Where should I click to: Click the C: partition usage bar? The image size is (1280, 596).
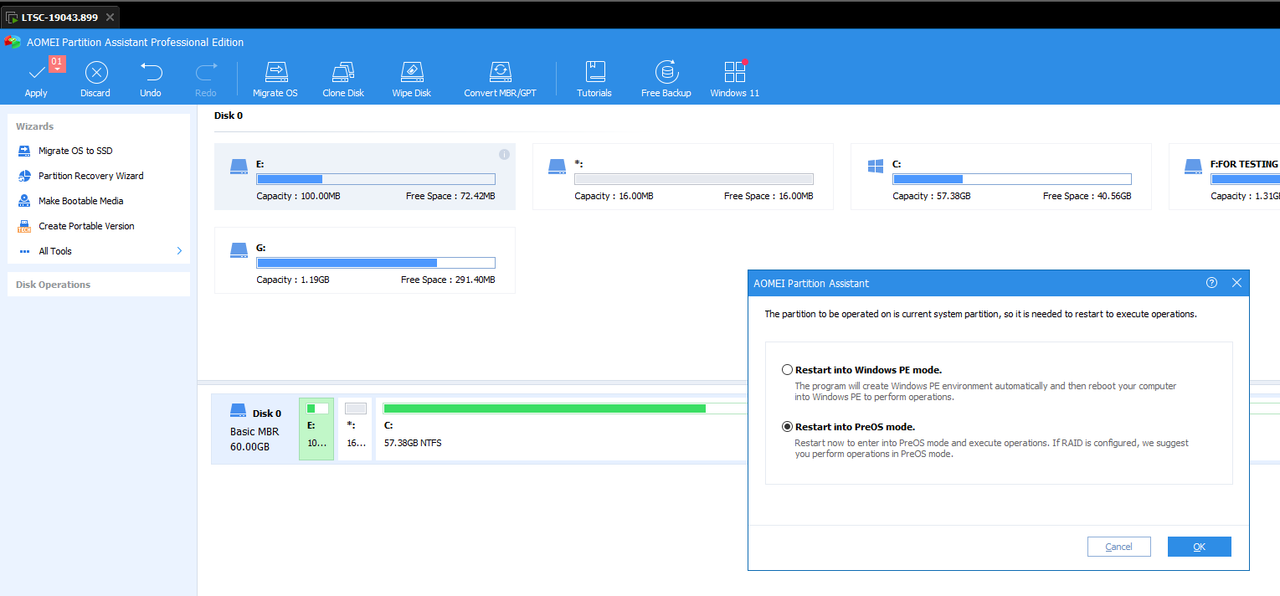[1012, 179]
